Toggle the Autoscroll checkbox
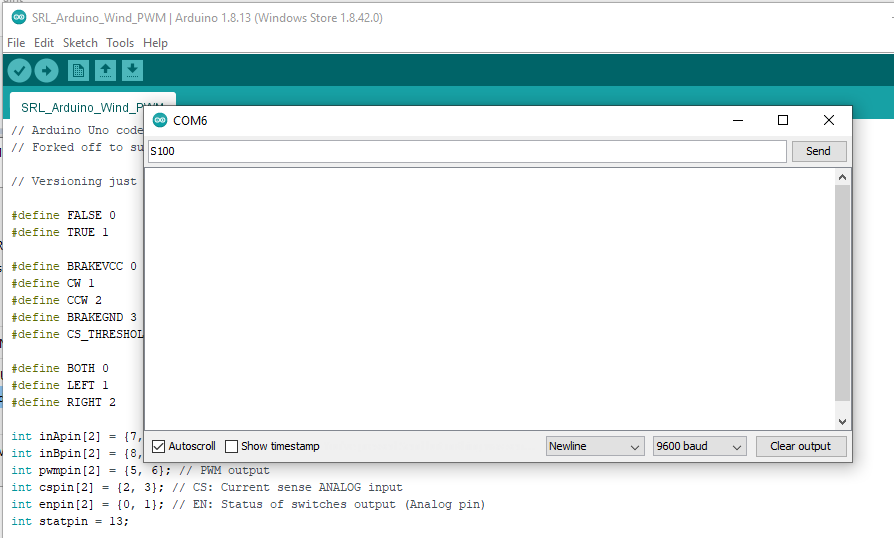Viewport: 894px width, 538px height. click(x=159, y=446)
